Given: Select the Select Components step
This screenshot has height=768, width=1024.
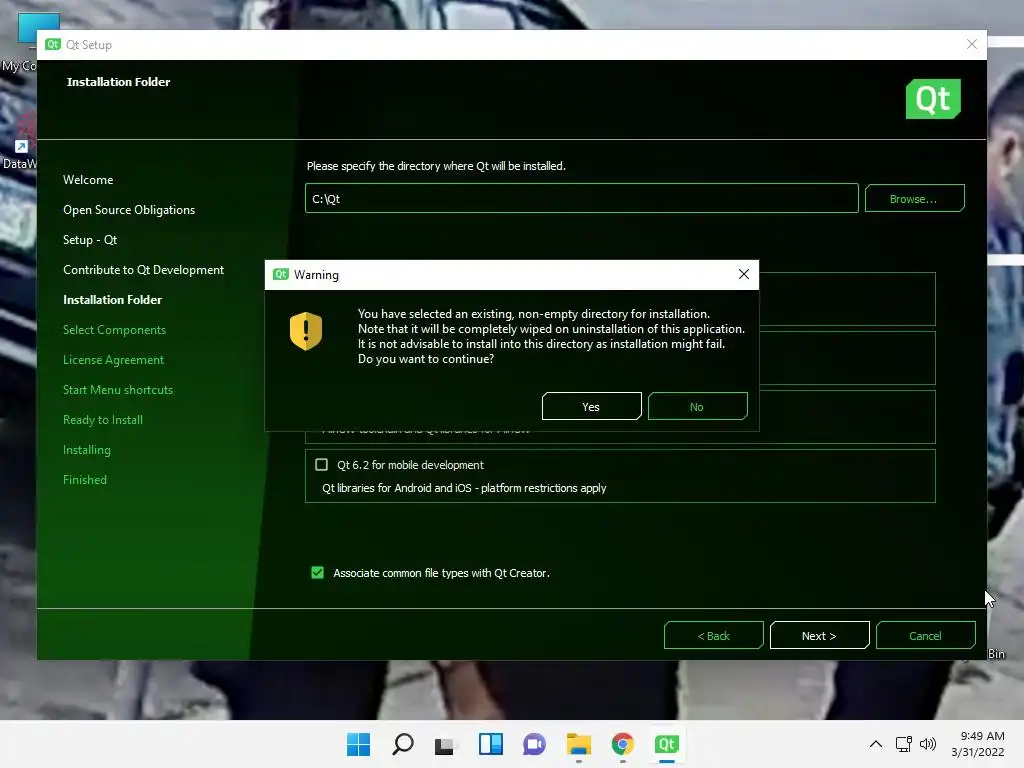Looking at the screenshot, I should (x=114, y=330).
